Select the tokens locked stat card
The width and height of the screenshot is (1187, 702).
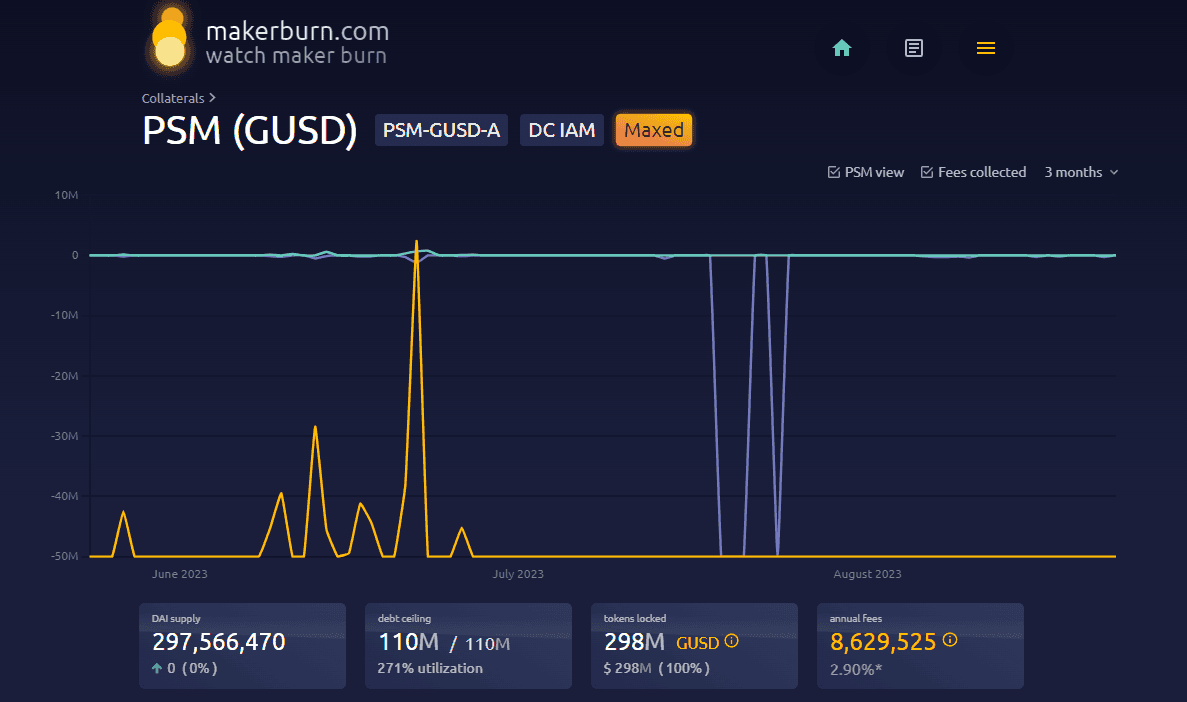(694, 645)
